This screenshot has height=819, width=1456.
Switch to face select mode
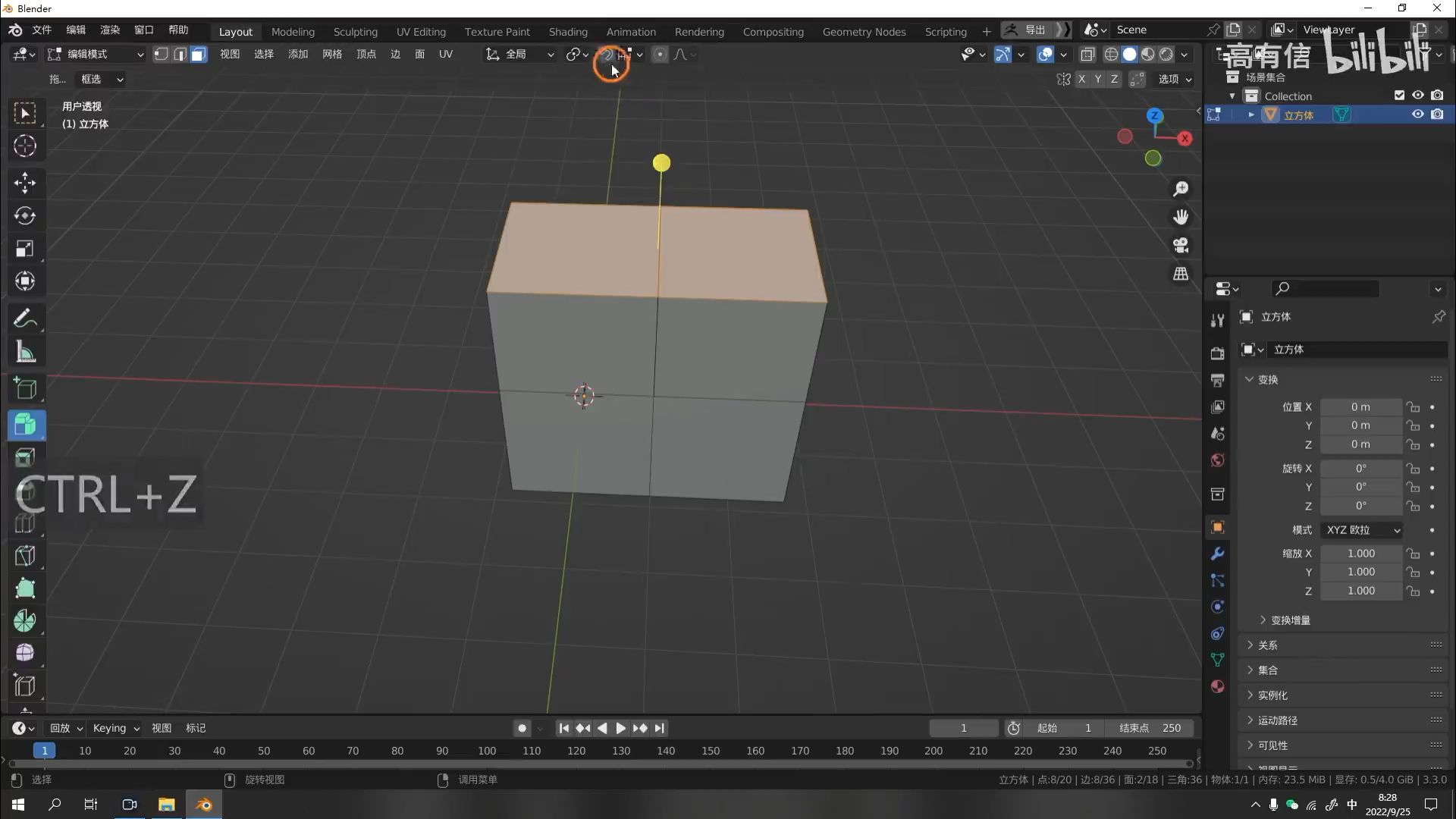198,55
